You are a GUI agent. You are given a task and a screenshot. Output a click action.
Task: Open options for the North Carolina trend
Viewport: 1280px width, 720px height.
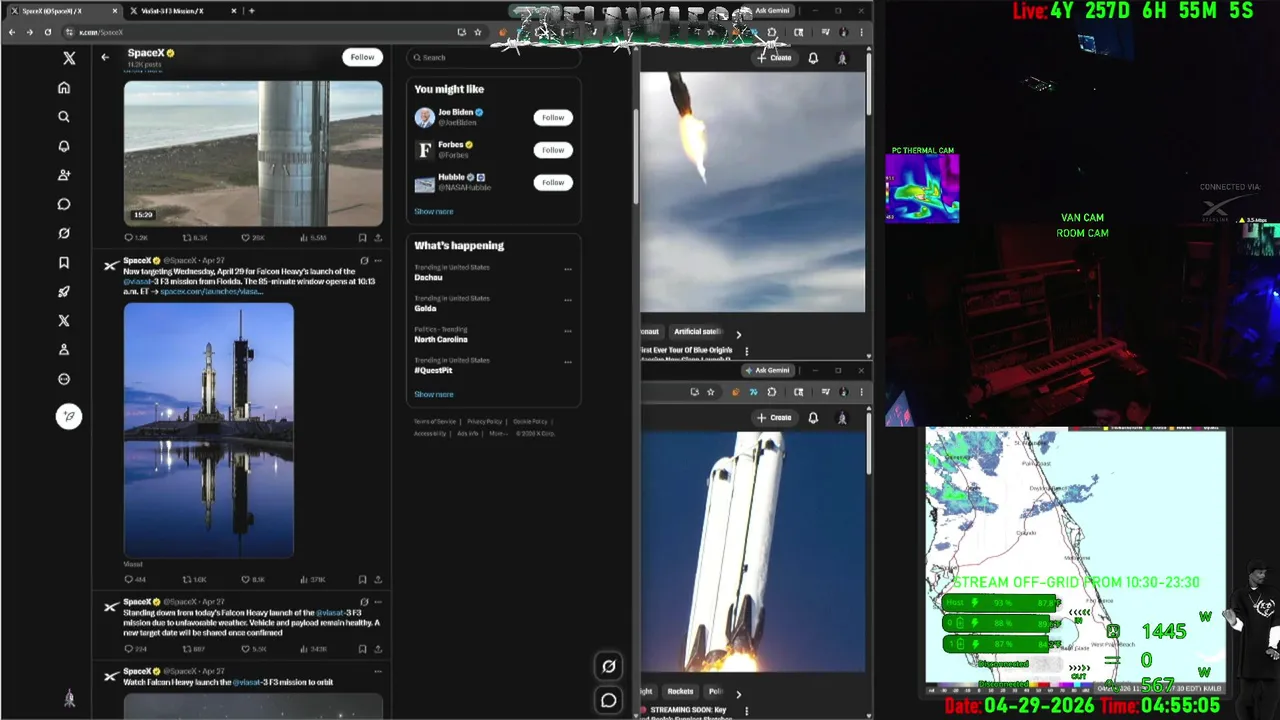point(568,330)
